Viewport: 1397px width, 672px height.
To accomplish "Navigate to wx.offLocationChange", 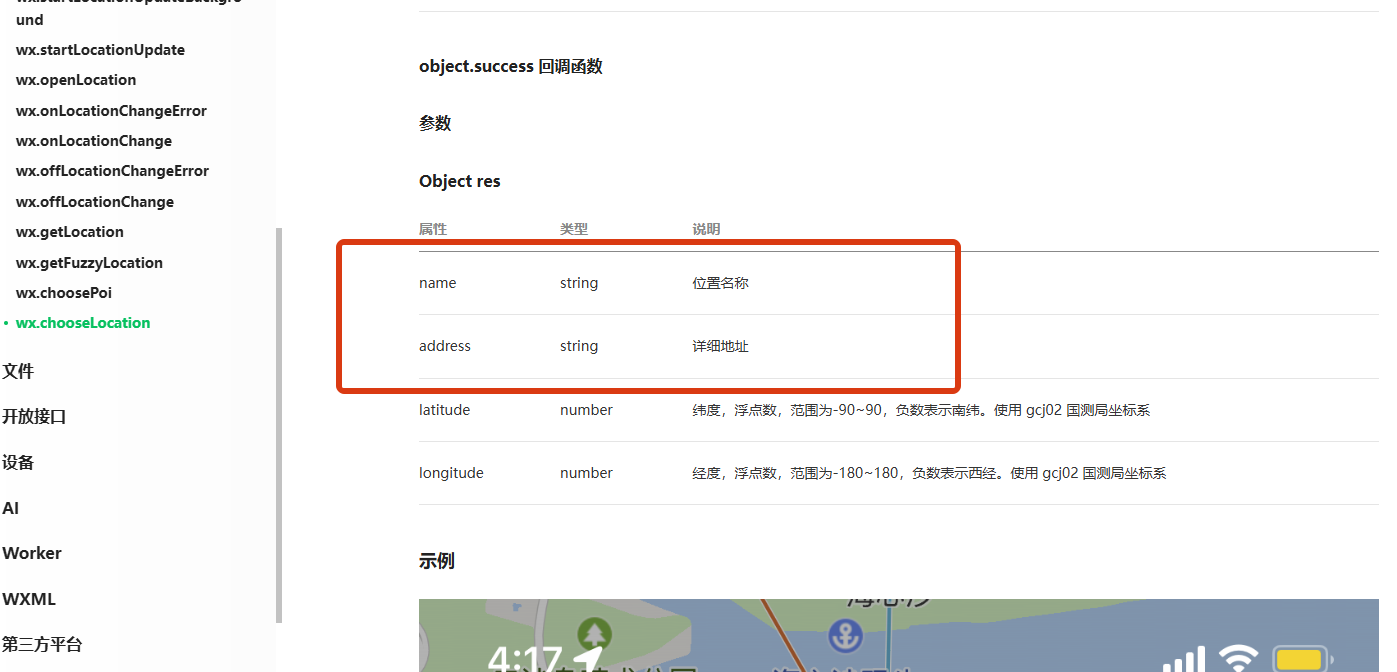I will (95, 202).
